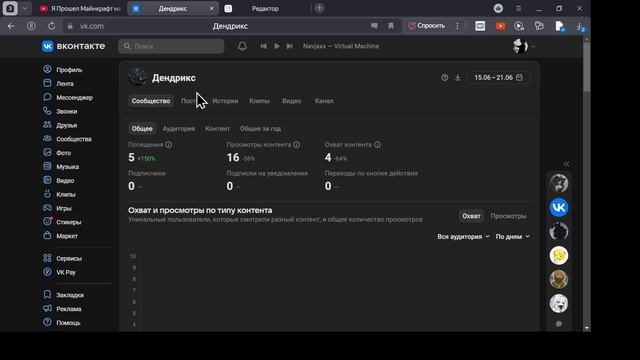Open Сообщества communities list
The width and height of the screenshot is (640, 360).
coord(67,139)
